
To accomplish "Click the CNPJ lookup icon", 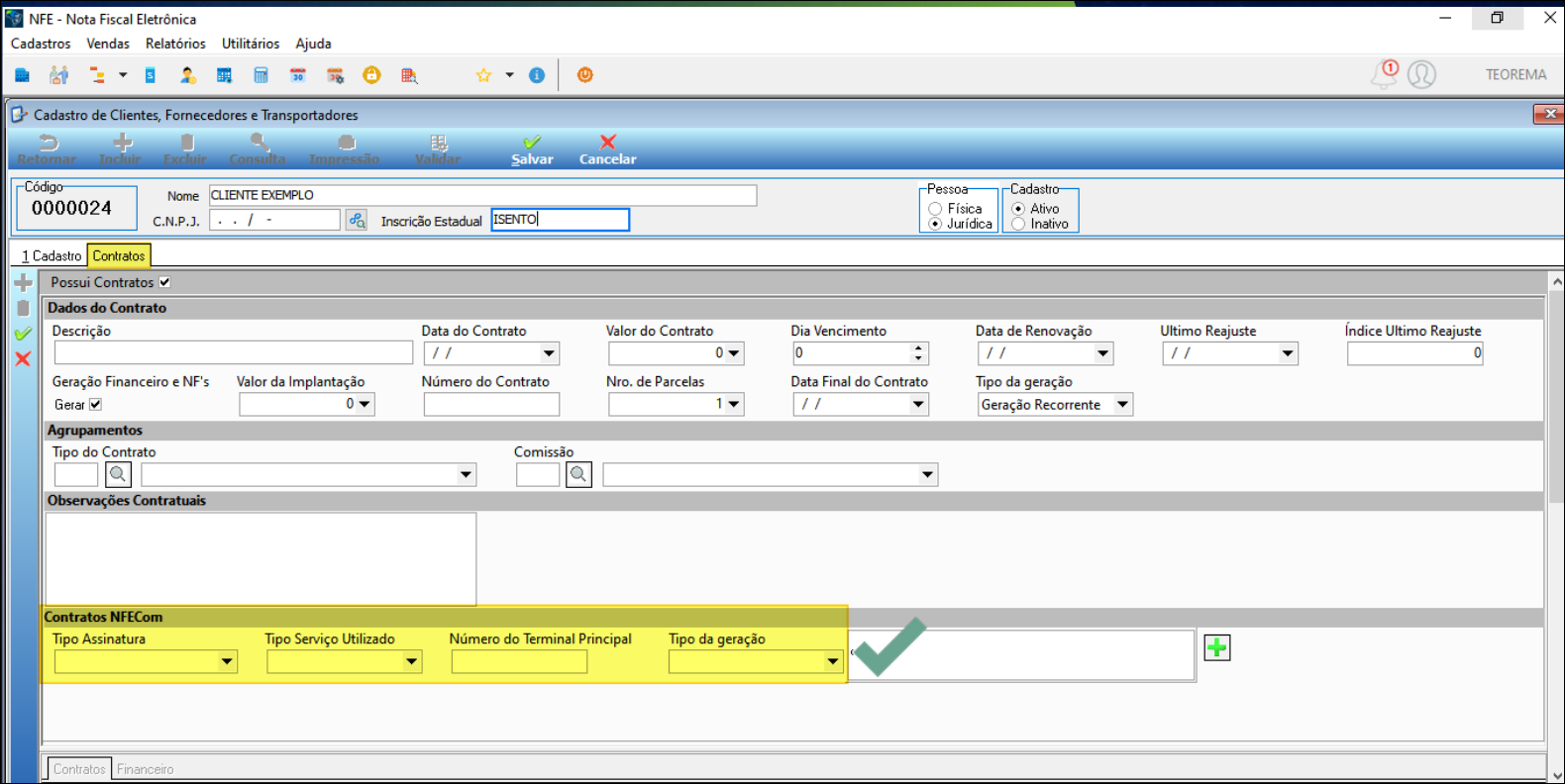I will [x=357, y=220].
